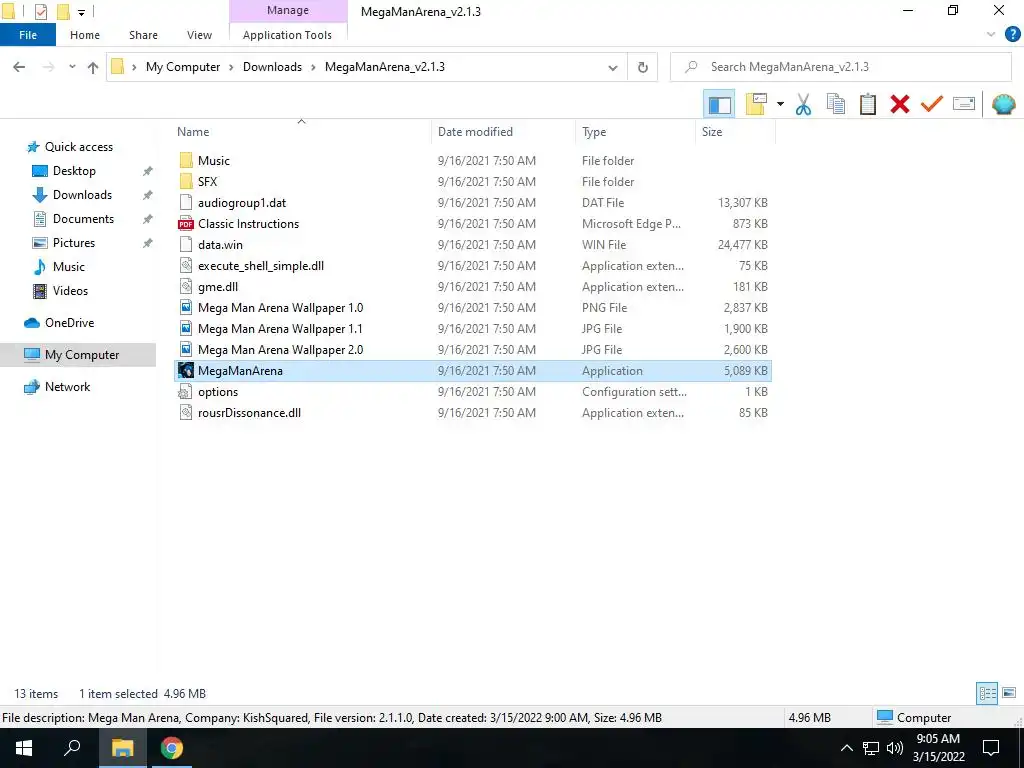Open recent locations dropdown arrow

pos(72,67)
